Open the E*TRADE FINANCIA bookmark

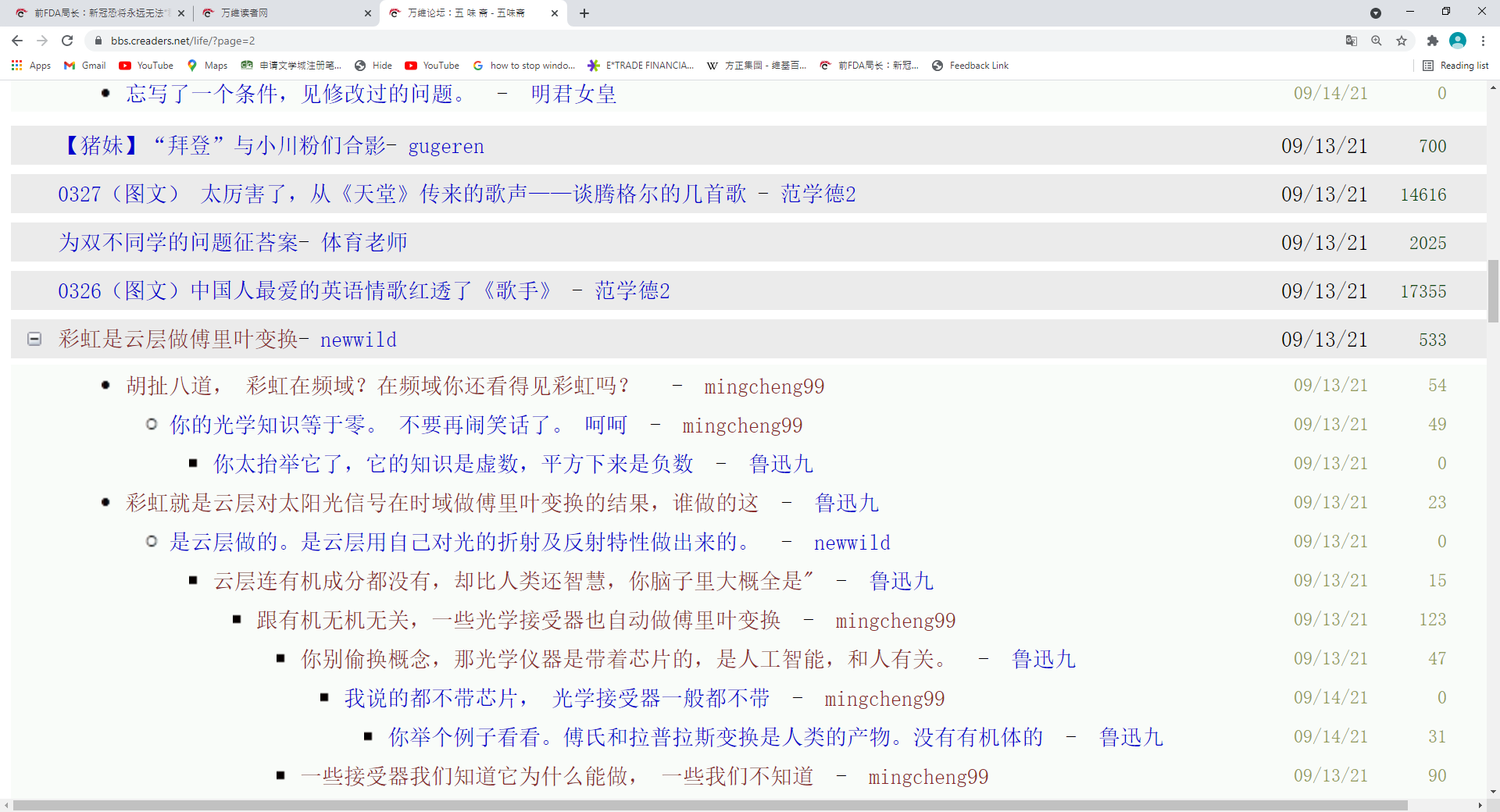(641, 66)
